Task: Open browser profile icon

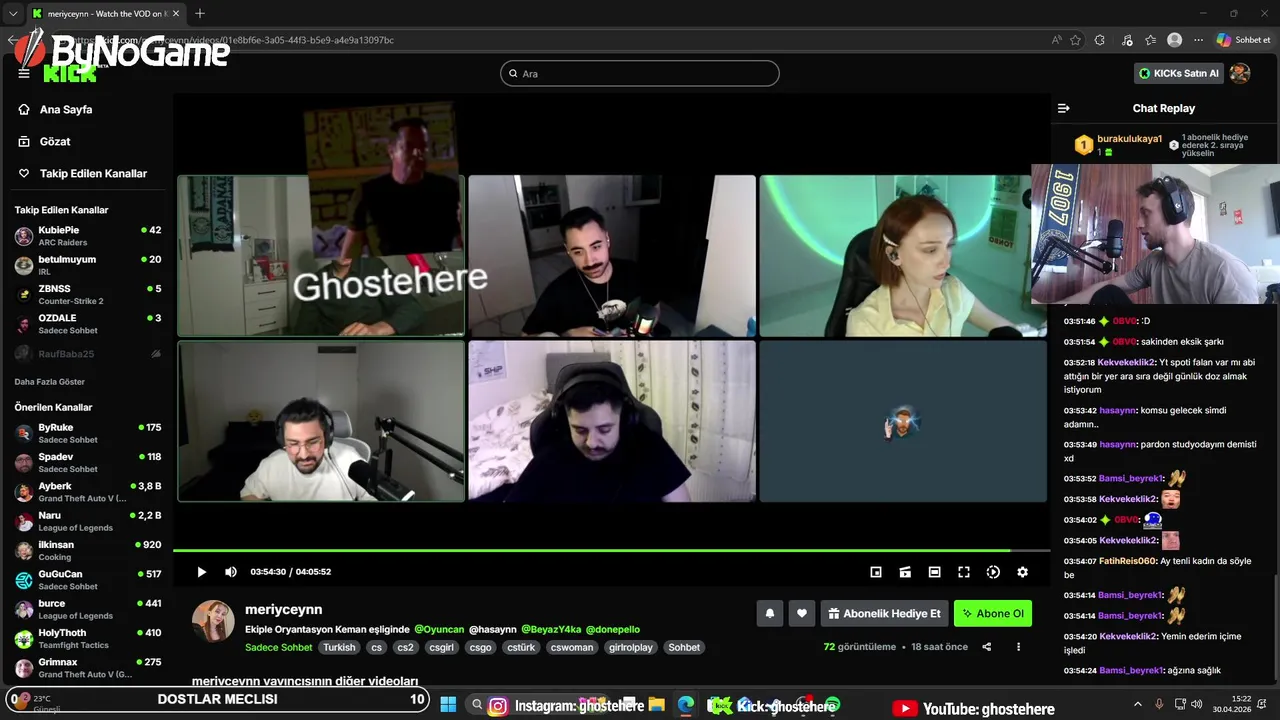Action: pyautogui.click(x=1175, y=40)
